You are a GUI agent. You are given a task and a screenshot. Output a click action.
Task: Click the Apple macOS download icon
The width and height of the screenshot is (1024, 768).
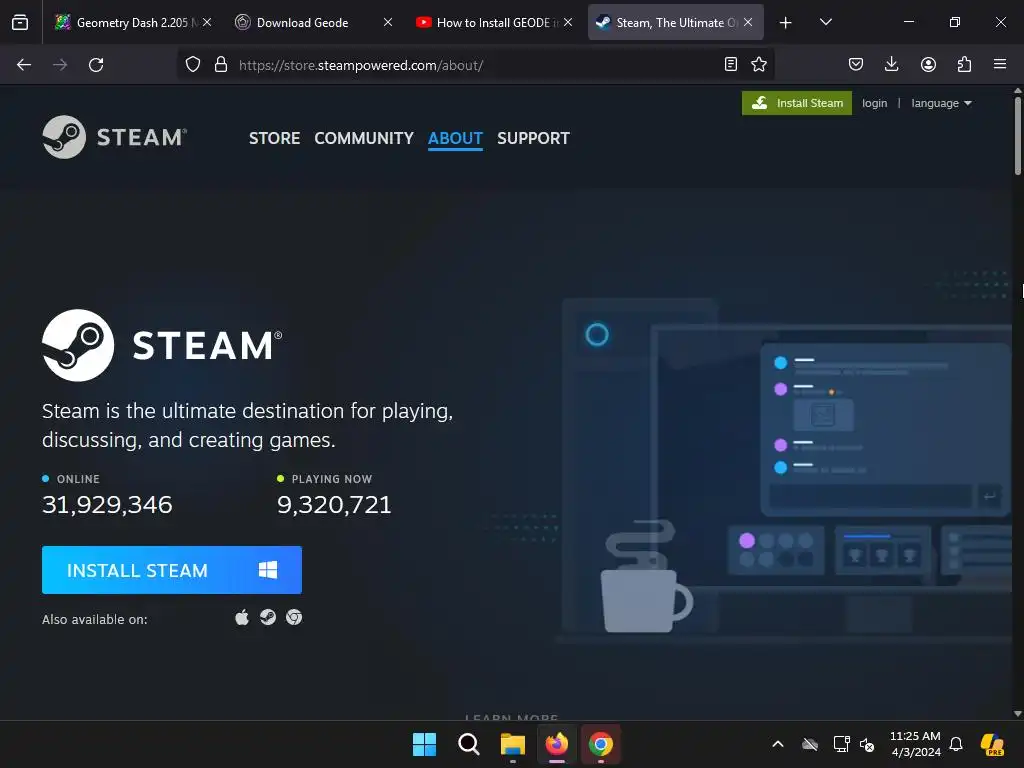tap(242, 617)
